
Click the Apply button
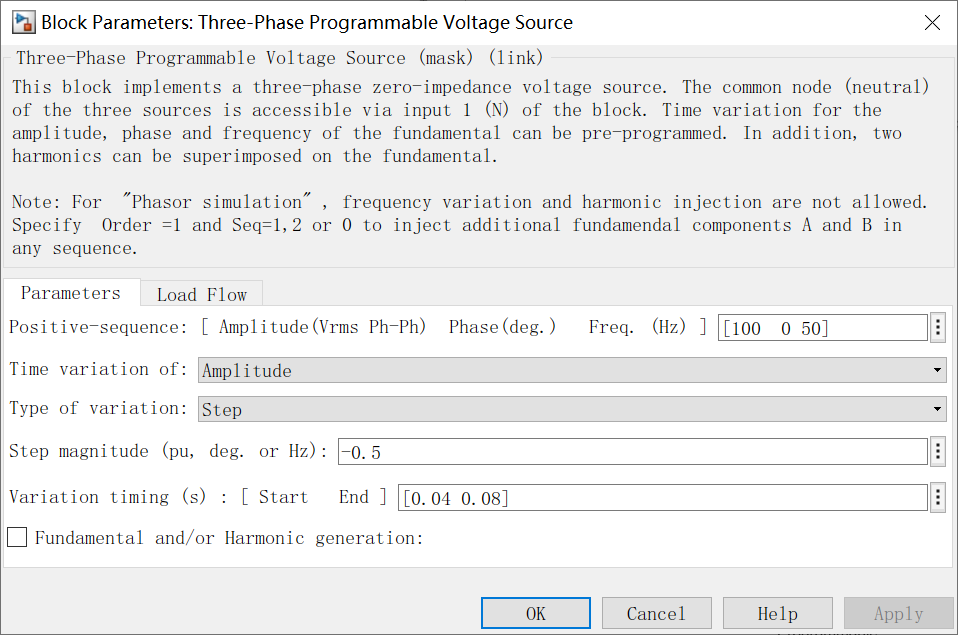(898, 613)
